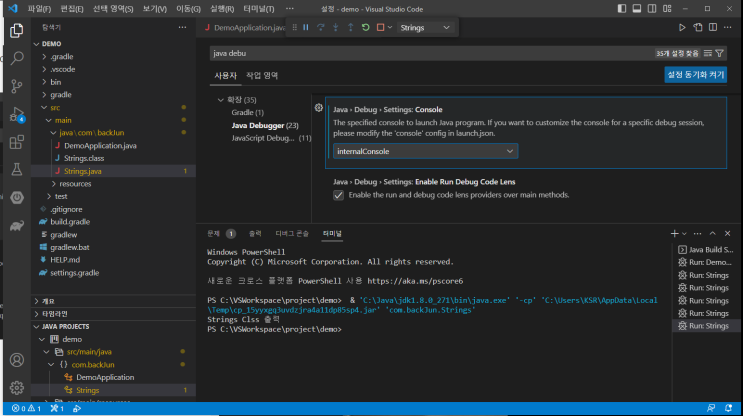Open the Strings launch configuration dropdown
Screen dimensions: 743x416
click(x=426, y=28)
